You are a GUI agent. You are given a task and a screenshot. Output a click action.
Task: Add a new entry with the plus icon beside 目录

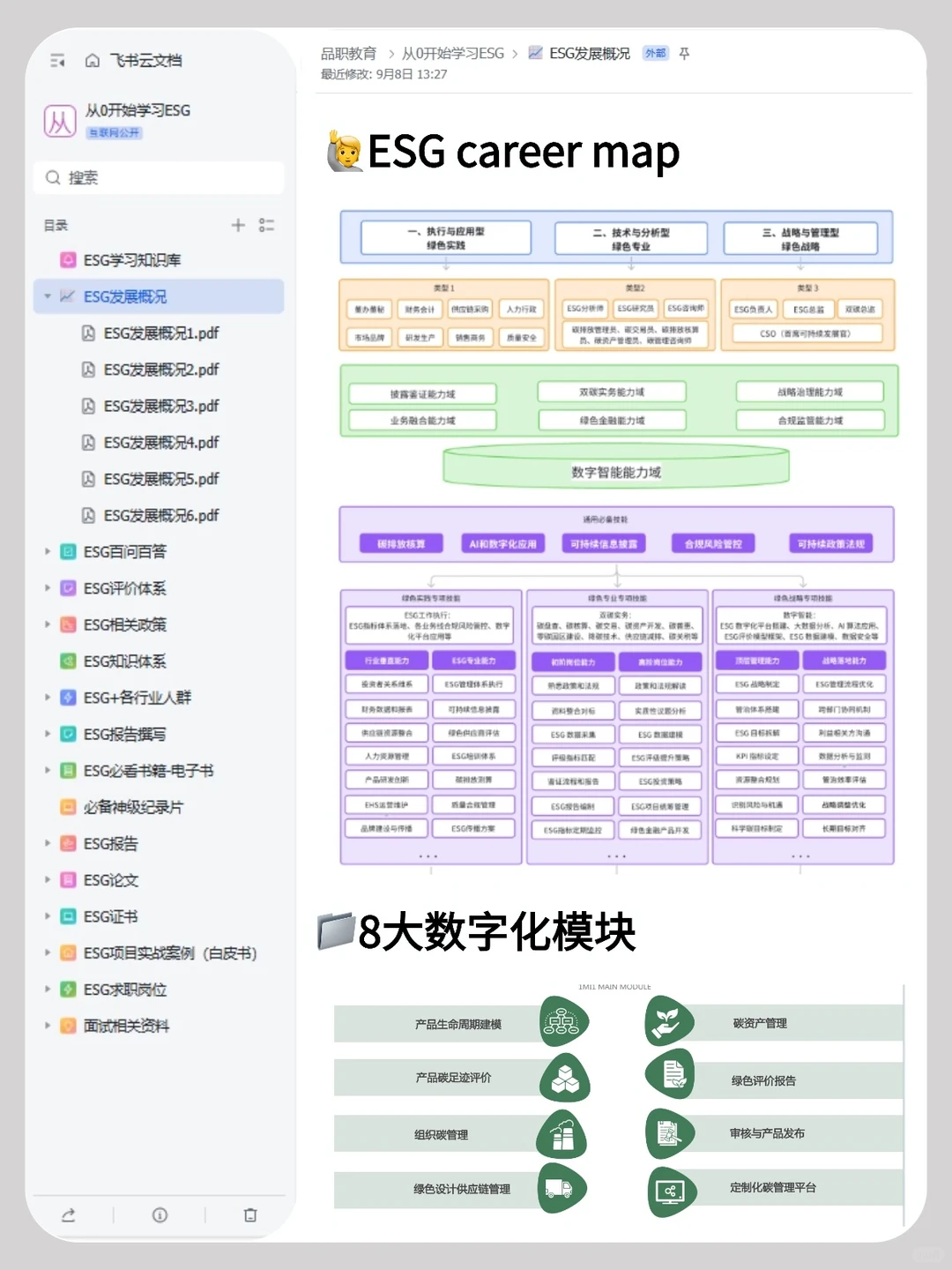237,225
